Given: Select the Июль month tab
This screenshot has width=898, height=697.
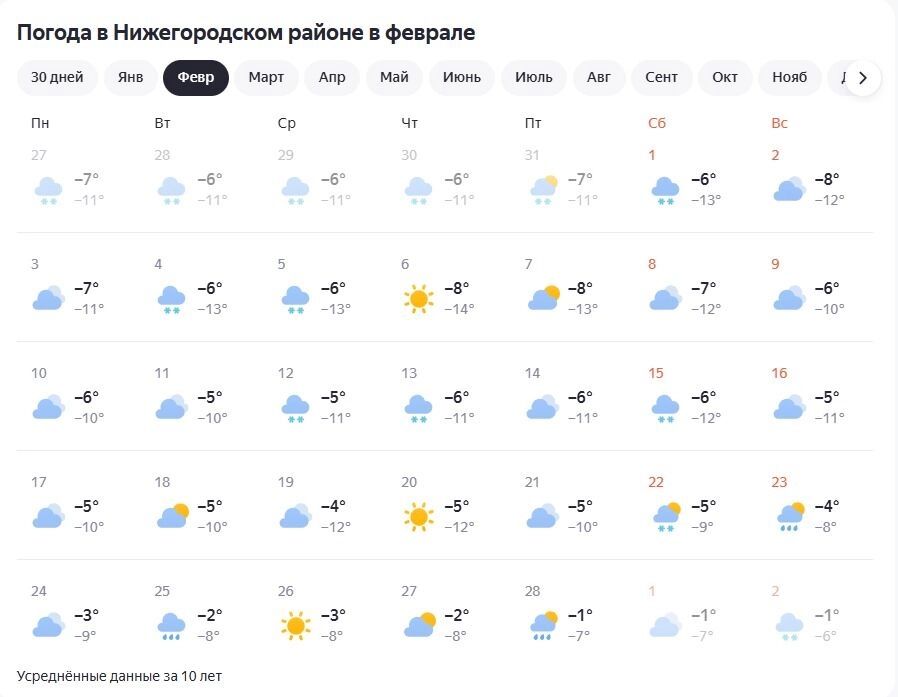Looking at the screenshot, I should 534,78.
